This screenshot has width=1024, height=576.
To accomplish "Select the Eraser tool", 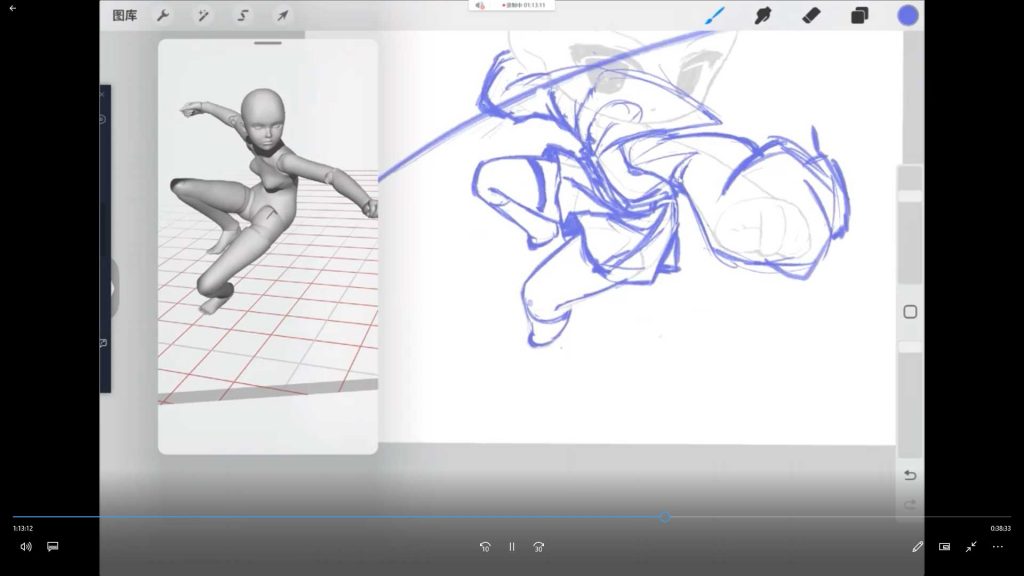I will [x=812, y=15].
